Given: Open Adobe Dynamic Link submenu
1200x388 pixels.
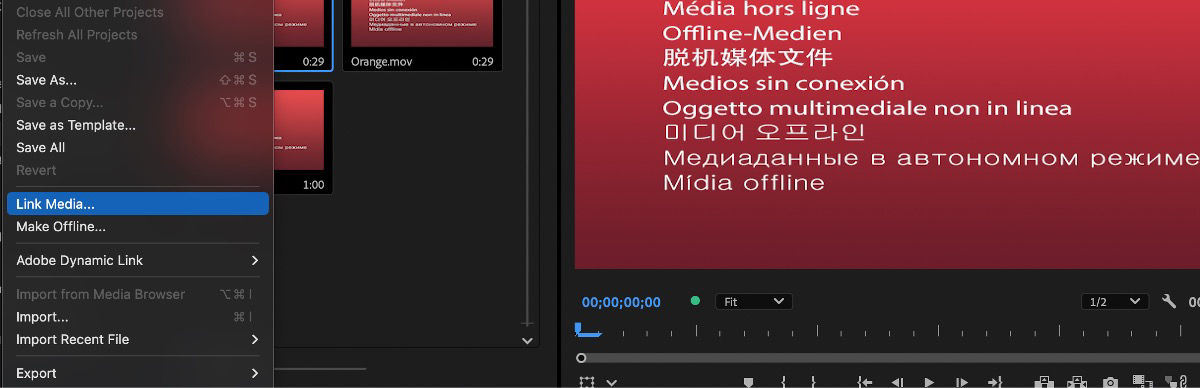Looking at the screenshot, I should click(137, 260).
